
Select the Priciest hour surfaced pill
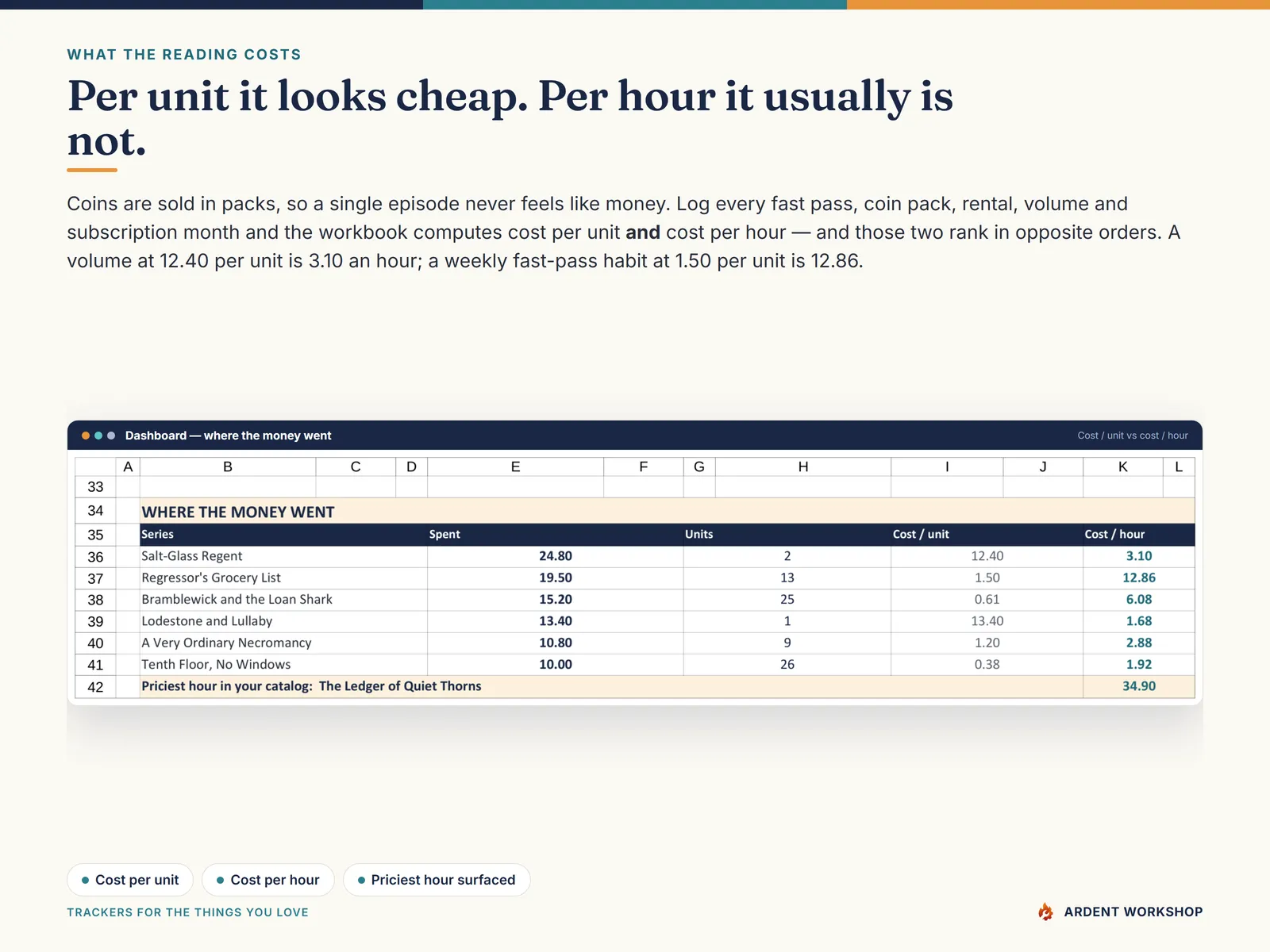437,880
